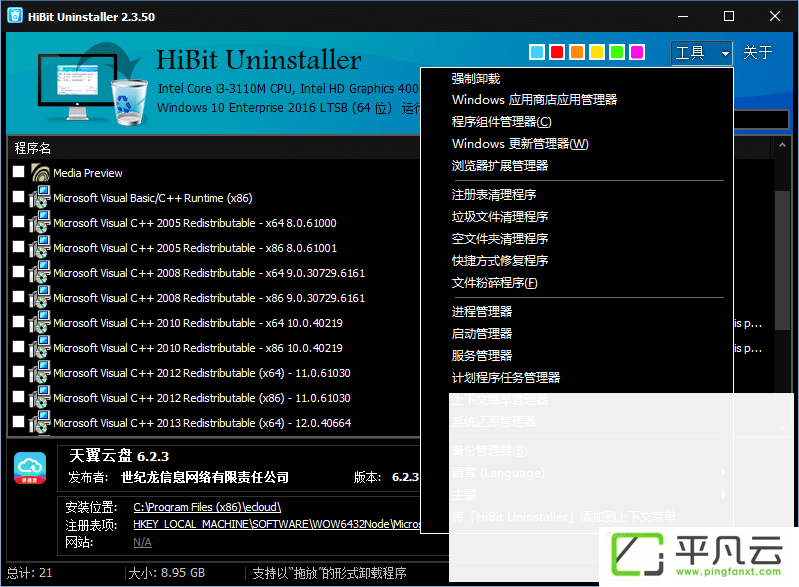Check the Media Preview checkbox
799x587 pixels.
pyautogui.click(x=19, y=172)
